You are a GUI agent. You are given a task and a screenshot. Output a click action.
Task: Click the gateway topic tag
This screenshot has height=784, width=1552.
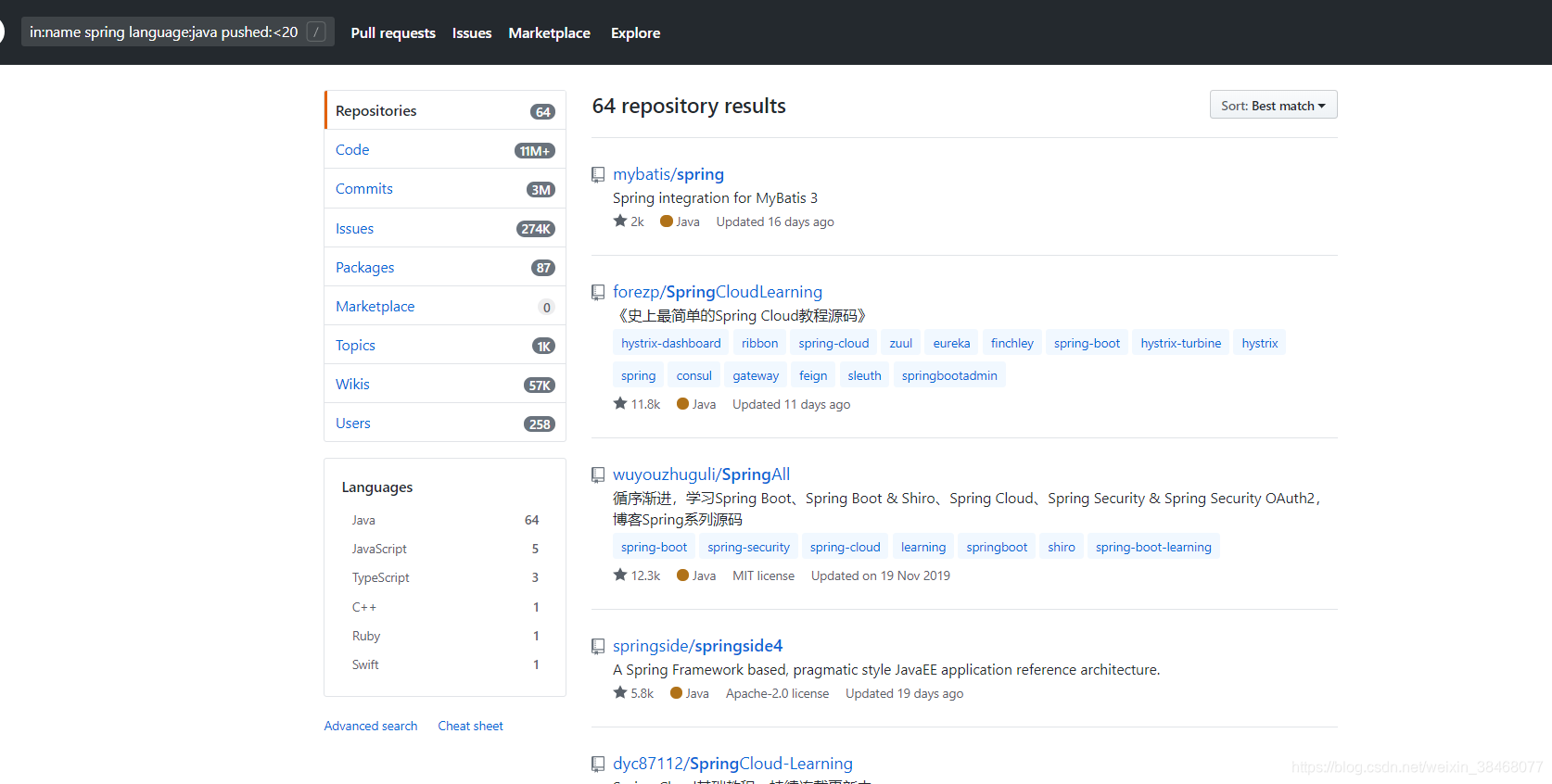coord(756,375)
